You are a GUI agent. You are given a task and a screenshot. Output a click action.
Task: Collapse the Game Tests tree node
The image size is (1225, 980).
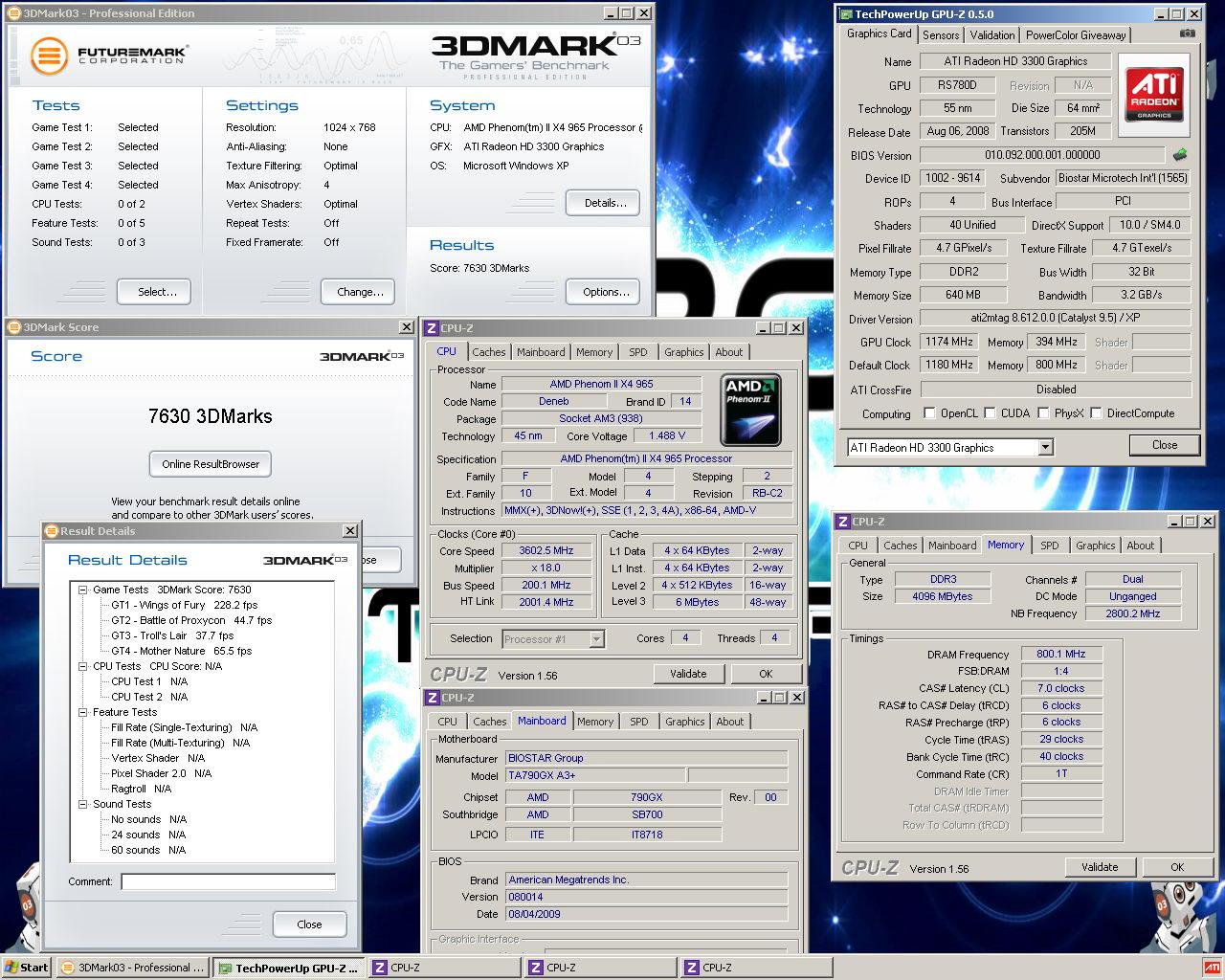pos(83,590)
